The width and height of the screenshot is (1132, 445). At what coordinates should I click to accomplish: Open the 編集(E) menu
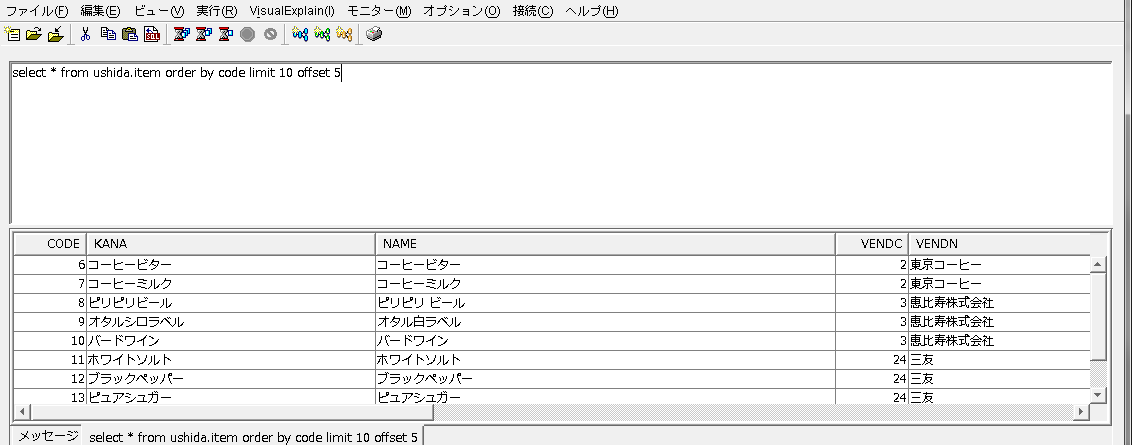tap(100, 11)
